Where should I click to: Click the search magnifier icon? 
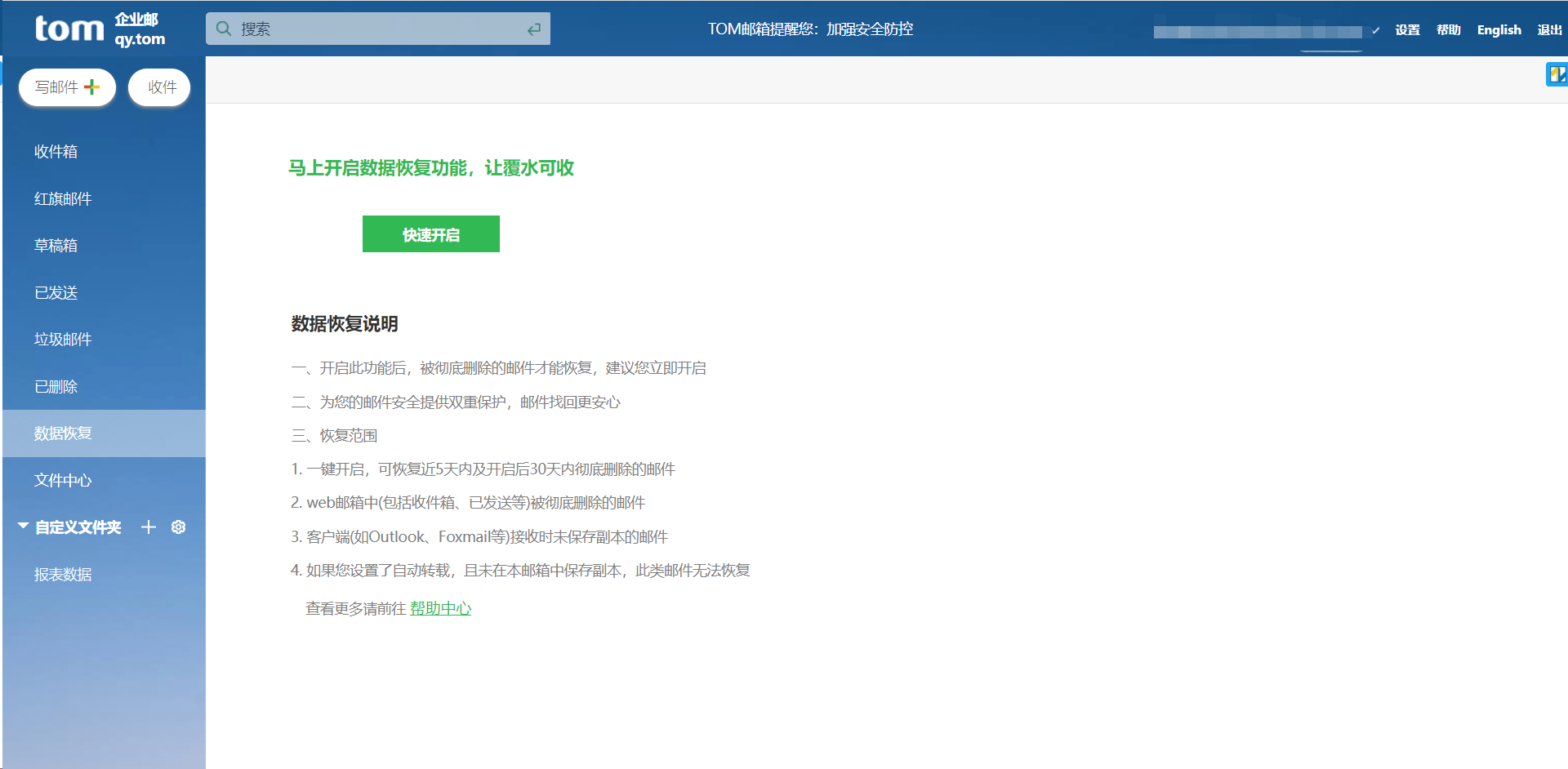click(x=223, y=28)
